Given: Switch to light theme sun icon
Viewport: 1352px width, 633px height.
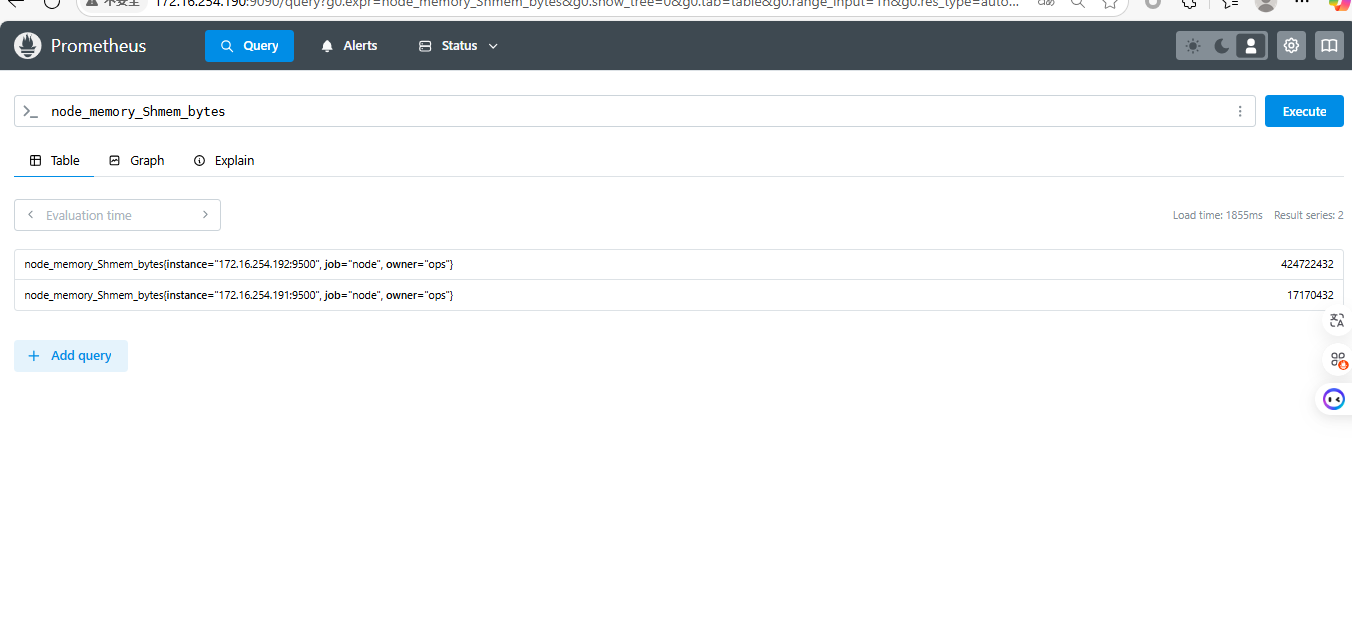Looking at the screenshot, I should pos(1192,46).
